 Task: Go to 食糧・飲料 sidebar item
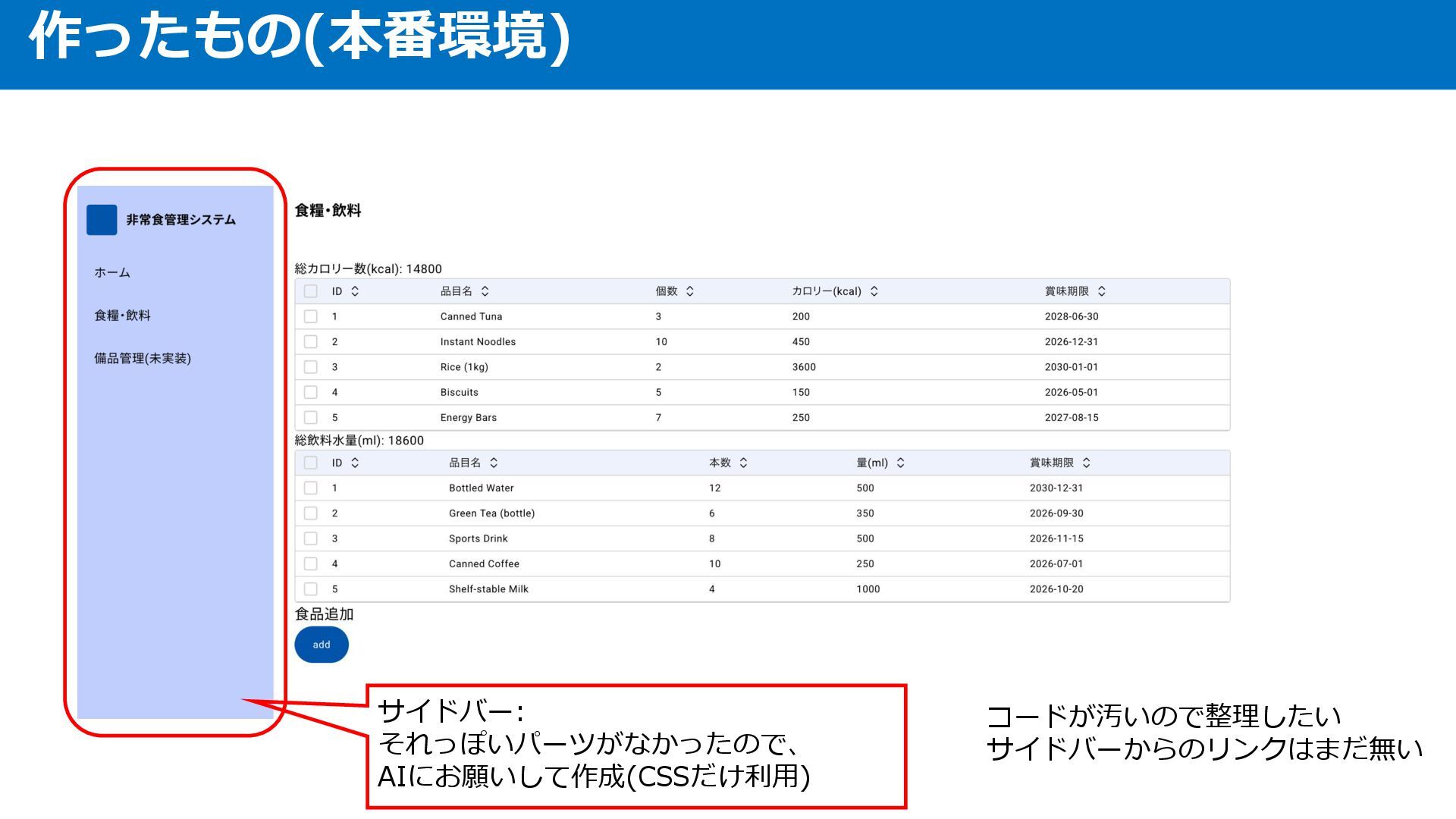pyautogui.click(x=122, y=315)
